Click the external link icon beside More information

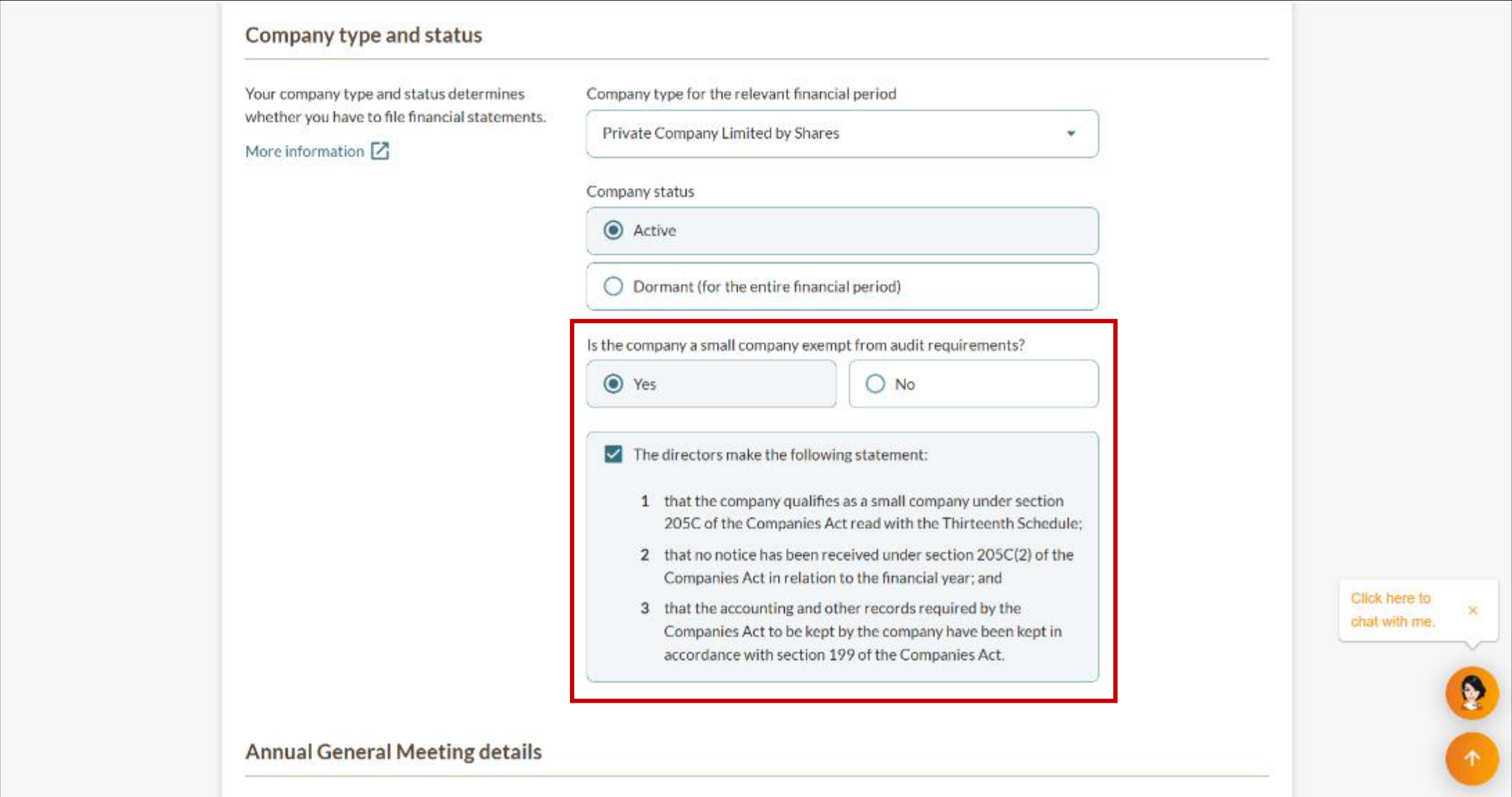pos(380,151)
